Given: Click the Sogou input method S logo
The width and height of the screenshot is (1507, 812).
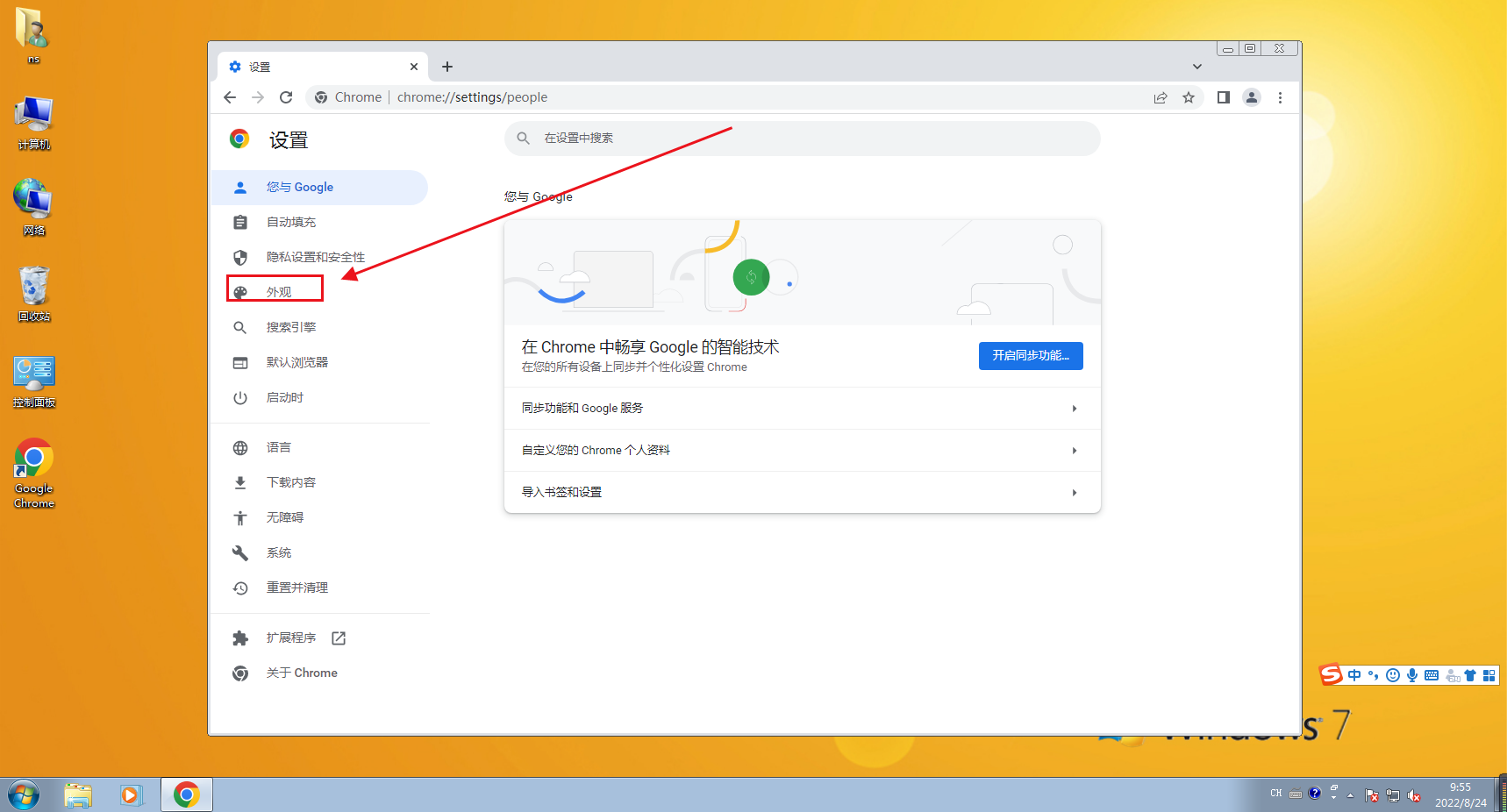Looking at the screenshot, I should (1332, 674).
